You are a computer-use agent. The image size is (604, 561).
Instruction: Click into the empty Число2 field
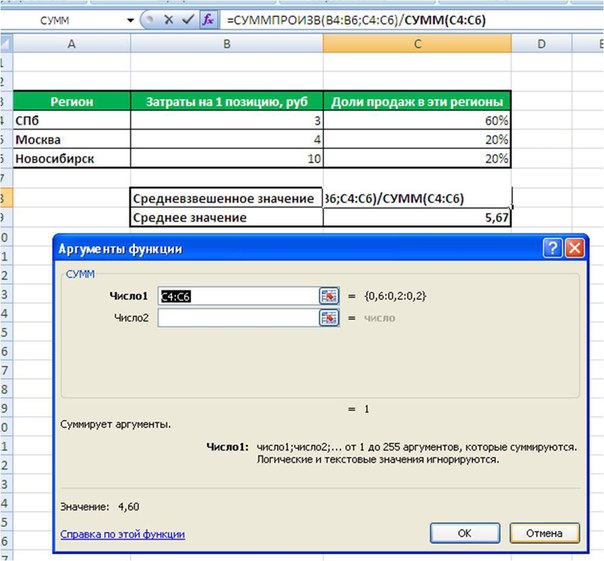pyautogui.click(x=236, y=317)
